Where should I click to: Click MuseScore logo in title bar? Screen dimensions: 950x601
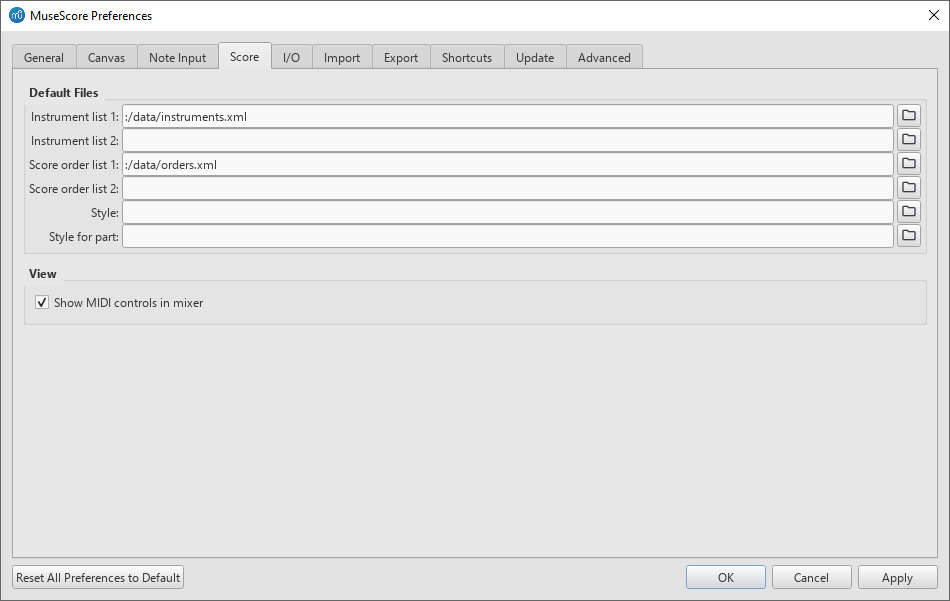[16, 16]
